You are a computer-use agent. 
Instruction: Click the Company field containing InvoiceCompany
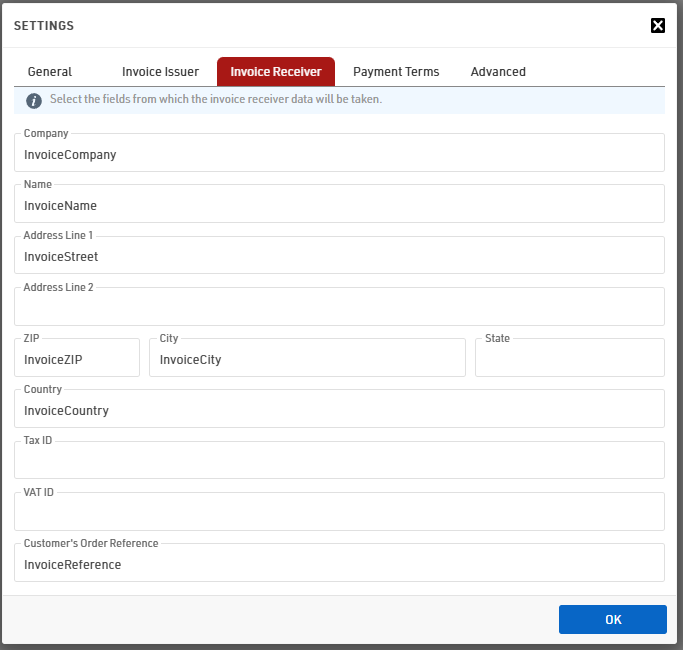pyautogui.click(x=339, y=155)
